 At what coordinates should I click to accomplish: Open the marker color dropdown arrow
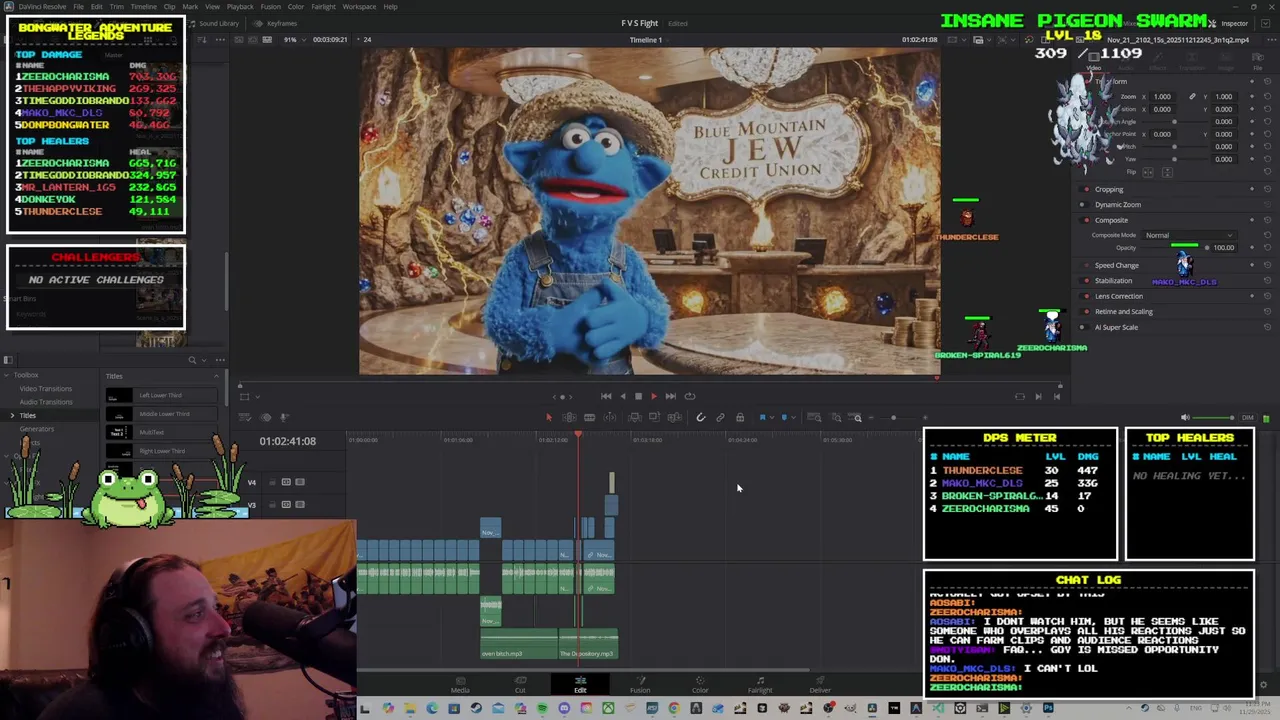click(x=793, y=418)
